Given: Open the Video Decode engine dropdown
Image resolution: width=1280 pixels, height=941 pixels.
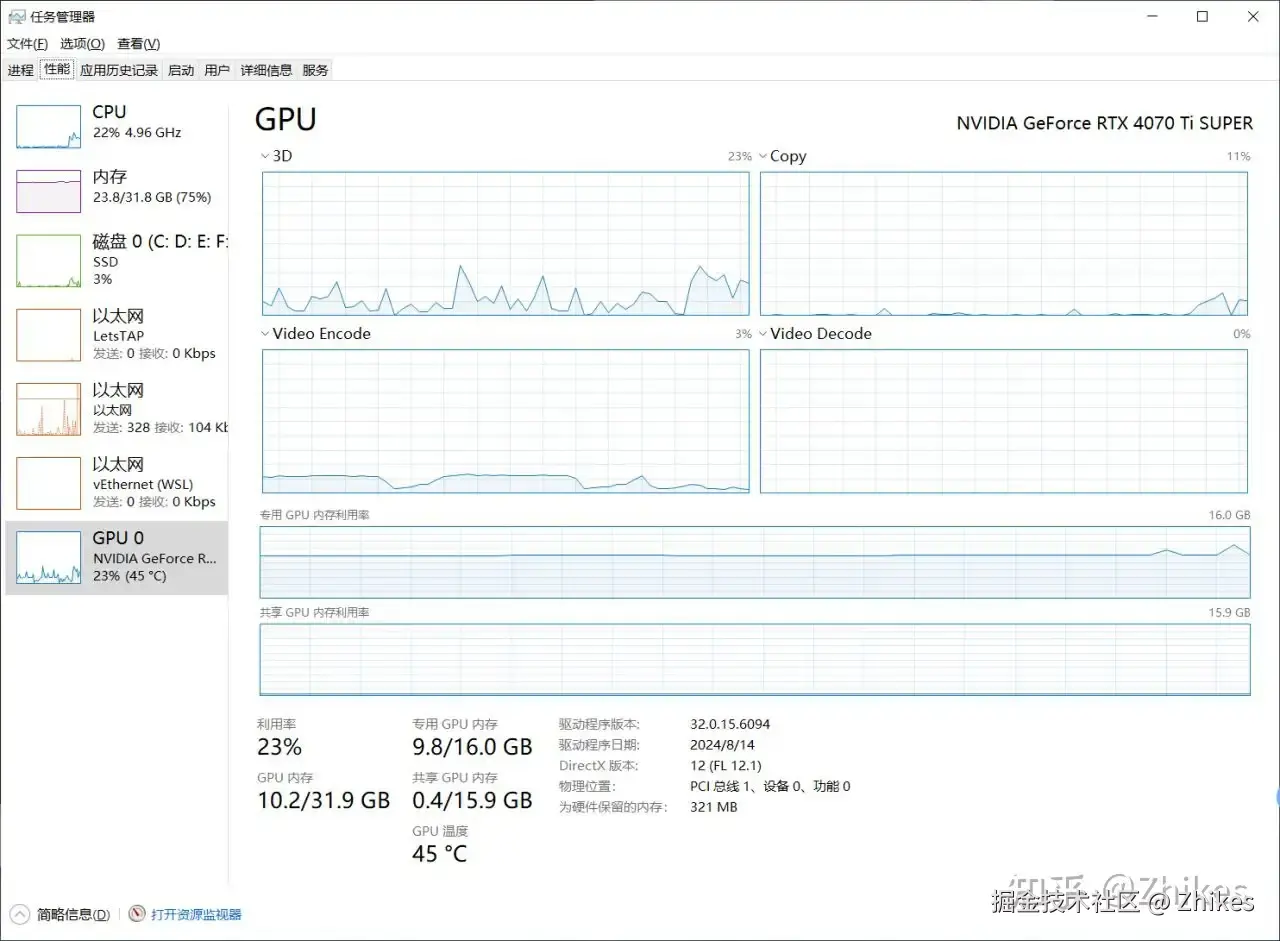Looking at the screenshot, I should (763, 334).
